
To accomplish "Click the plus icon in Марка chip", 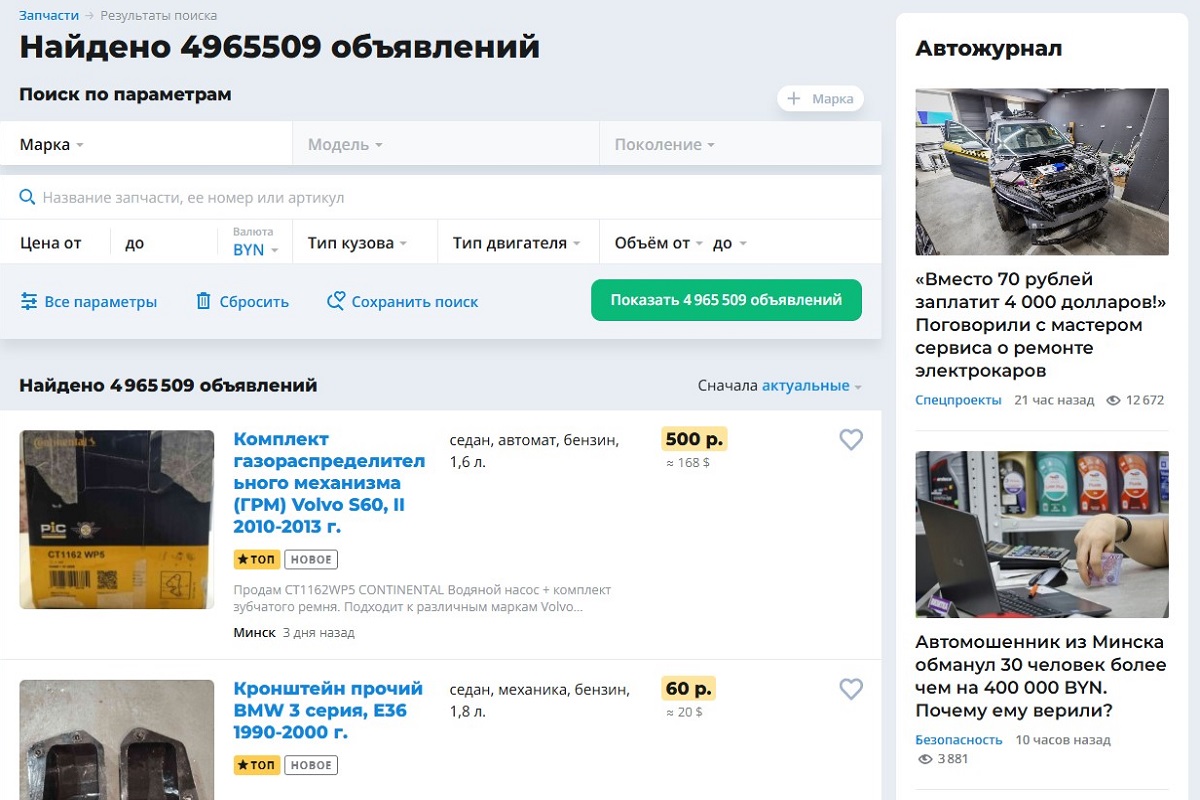I will 794,98.
